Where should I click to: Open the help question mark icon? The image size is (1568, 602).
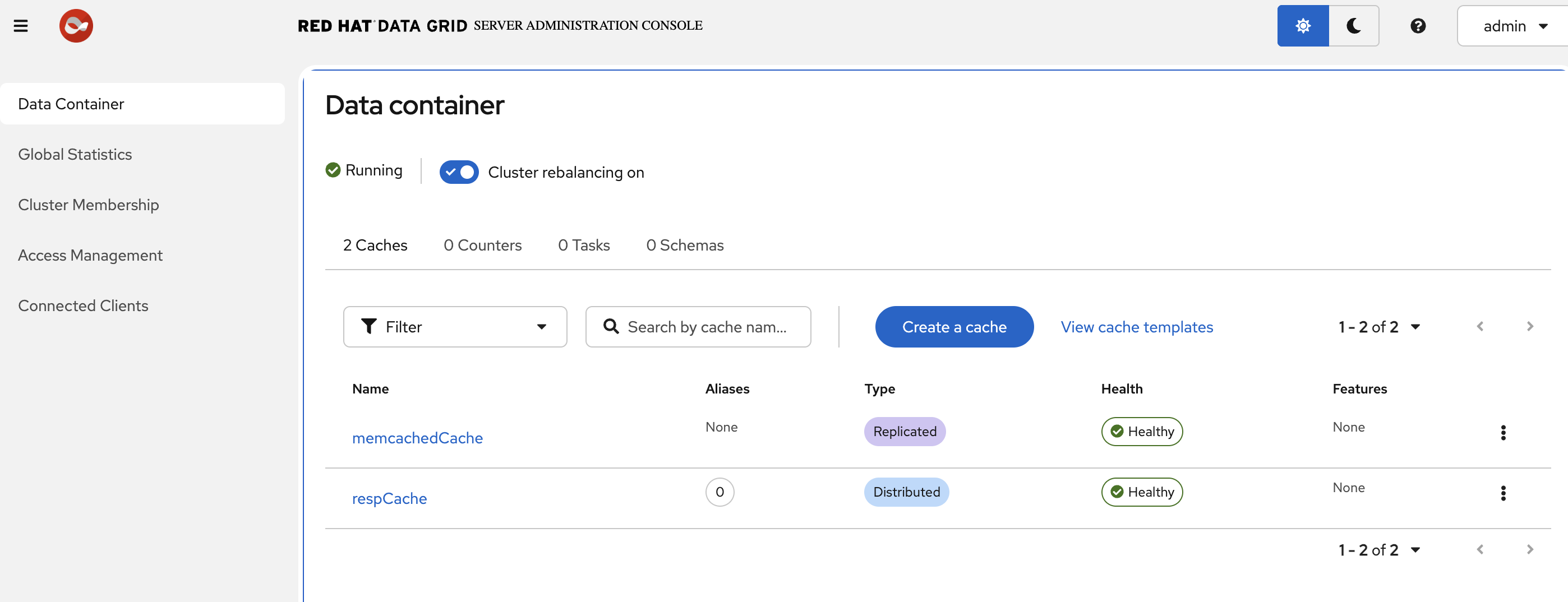click(1418, 26)
